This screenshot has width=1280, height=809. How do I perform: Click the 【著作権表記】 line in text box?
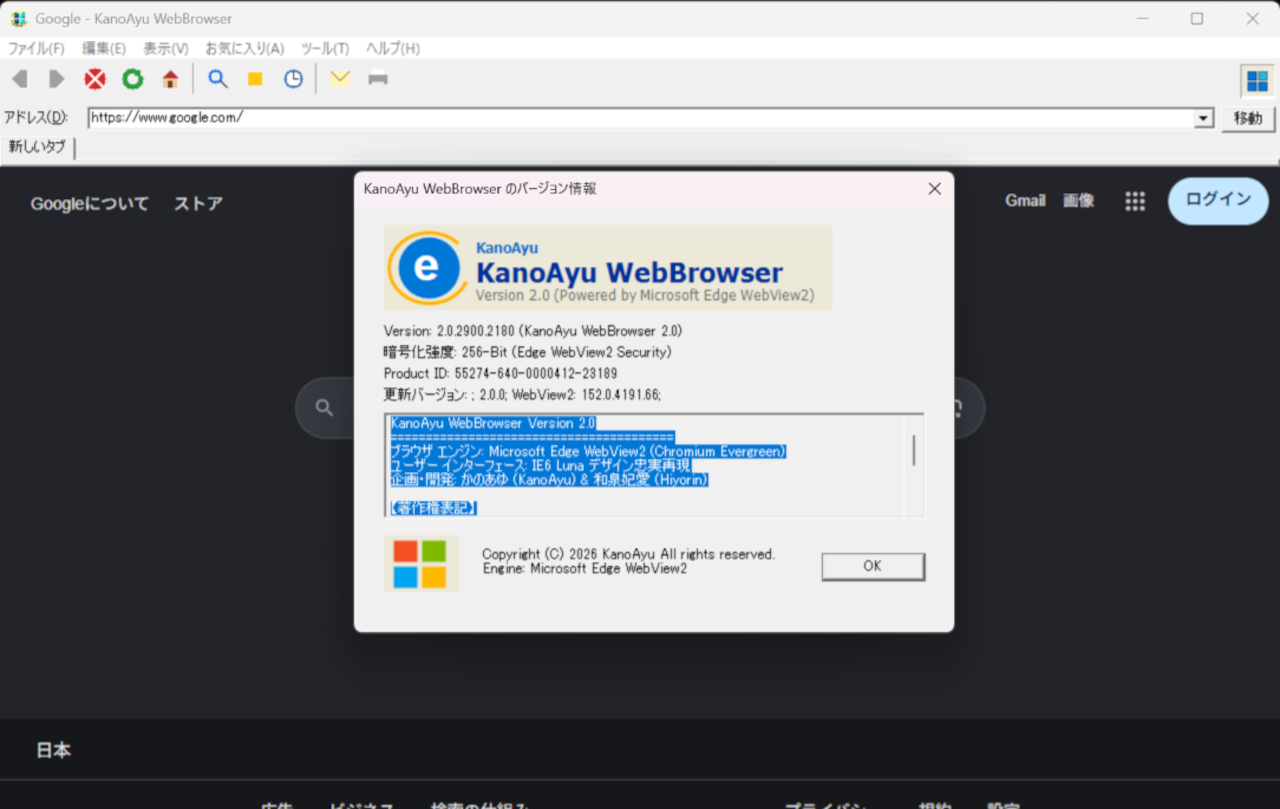point(434,508)
